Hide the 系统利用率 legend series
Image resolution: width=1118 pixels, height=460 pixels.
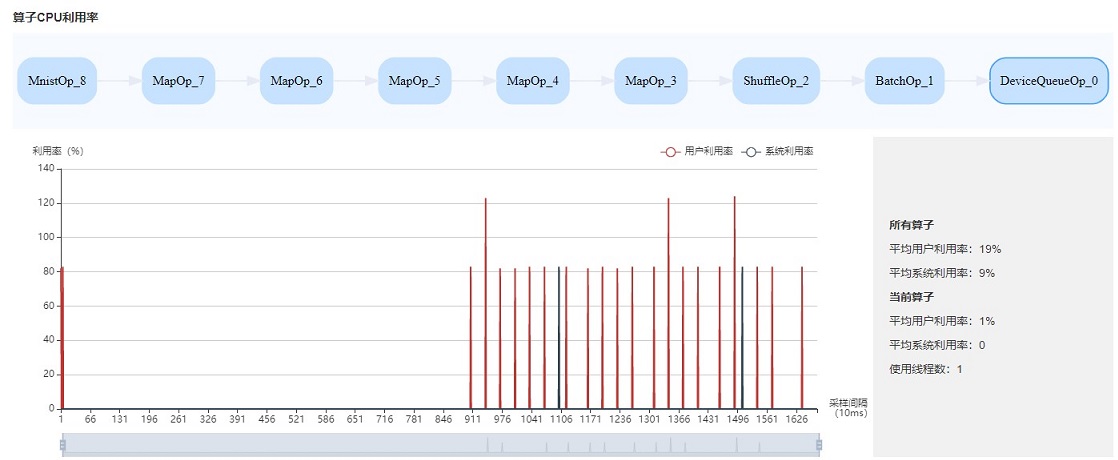point(778,152)
